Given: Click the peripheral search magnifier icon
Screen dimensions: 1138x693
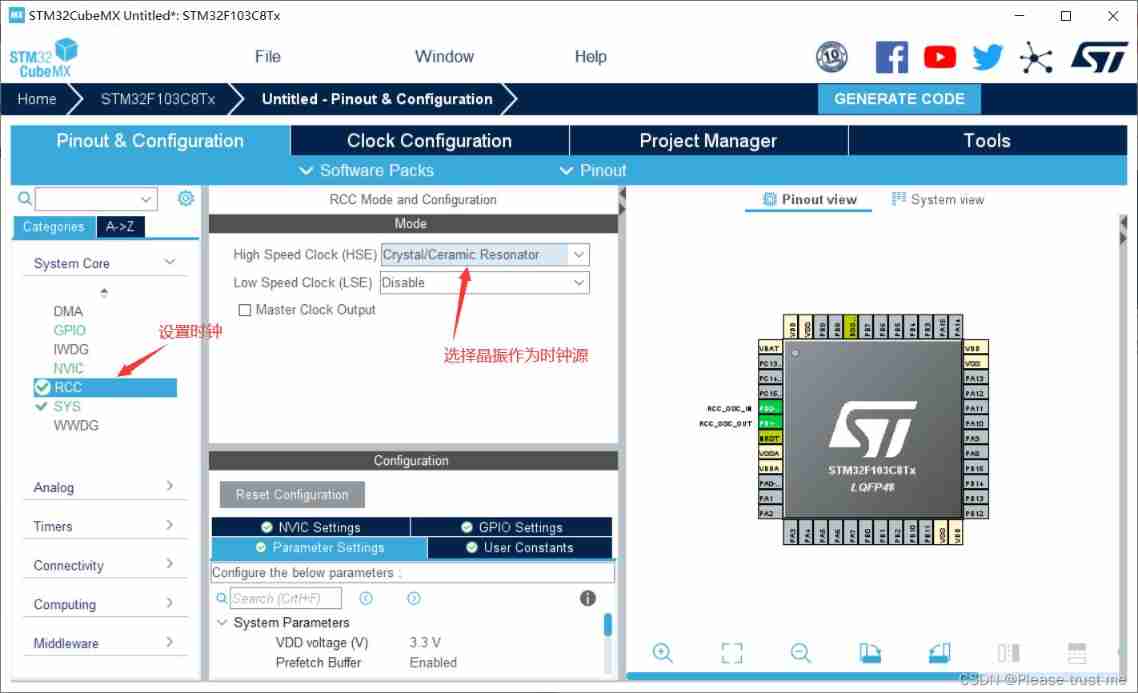Looking at the screenshot, I should [25, 198].
